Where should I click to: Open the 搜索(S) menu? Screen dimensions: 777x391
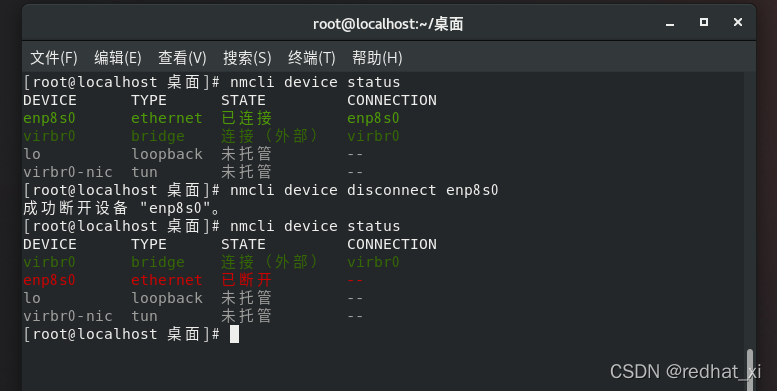[247, 58]
